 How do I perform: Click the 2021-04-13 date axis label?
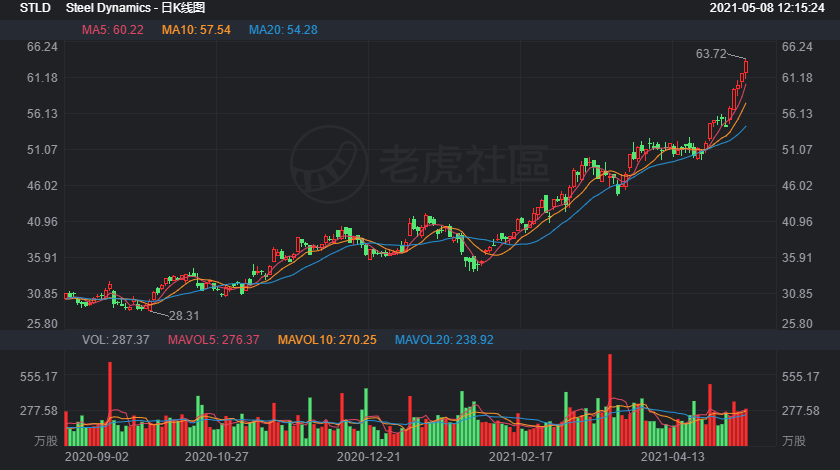coord(672,457)
